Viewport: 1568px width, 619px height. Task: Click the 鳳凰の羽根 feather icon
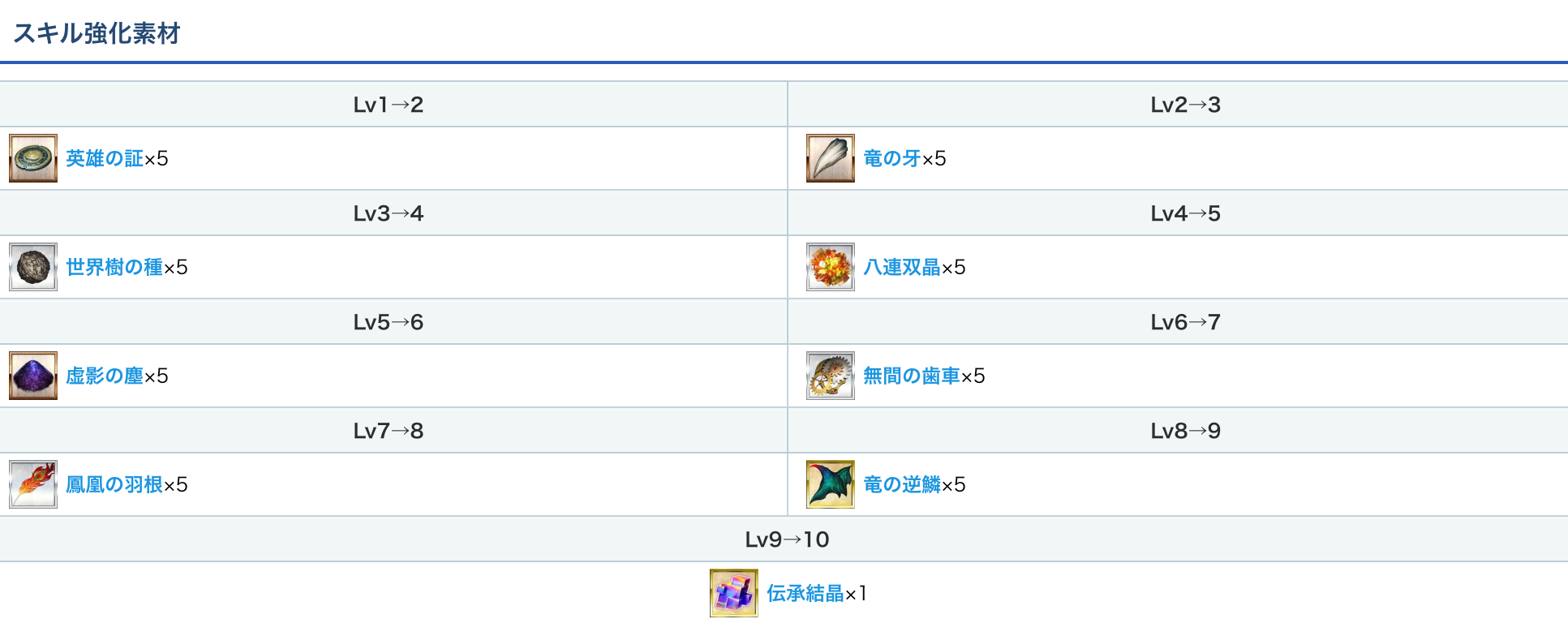pyautogui.click(x=33, y=484)
